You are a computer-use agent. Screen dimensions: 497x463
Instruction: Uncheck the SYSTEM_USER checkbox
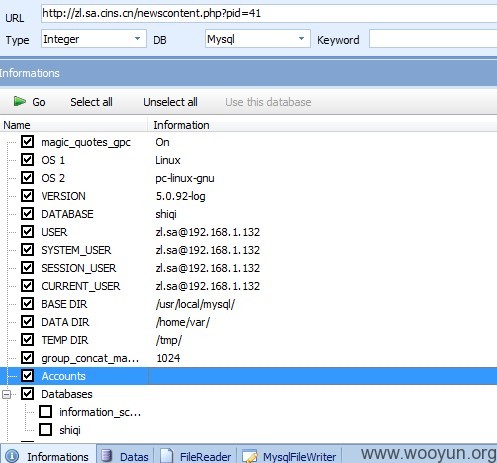tap(27, 250)
